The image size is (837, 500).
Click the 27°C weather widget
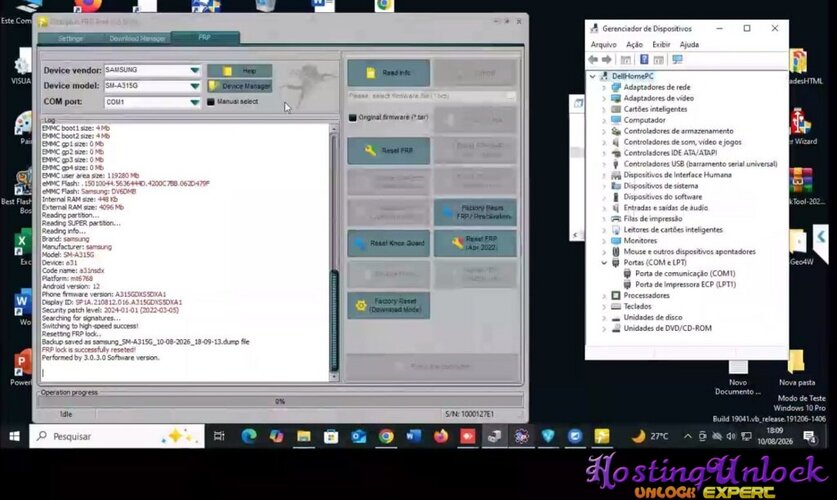pos(650,436)
